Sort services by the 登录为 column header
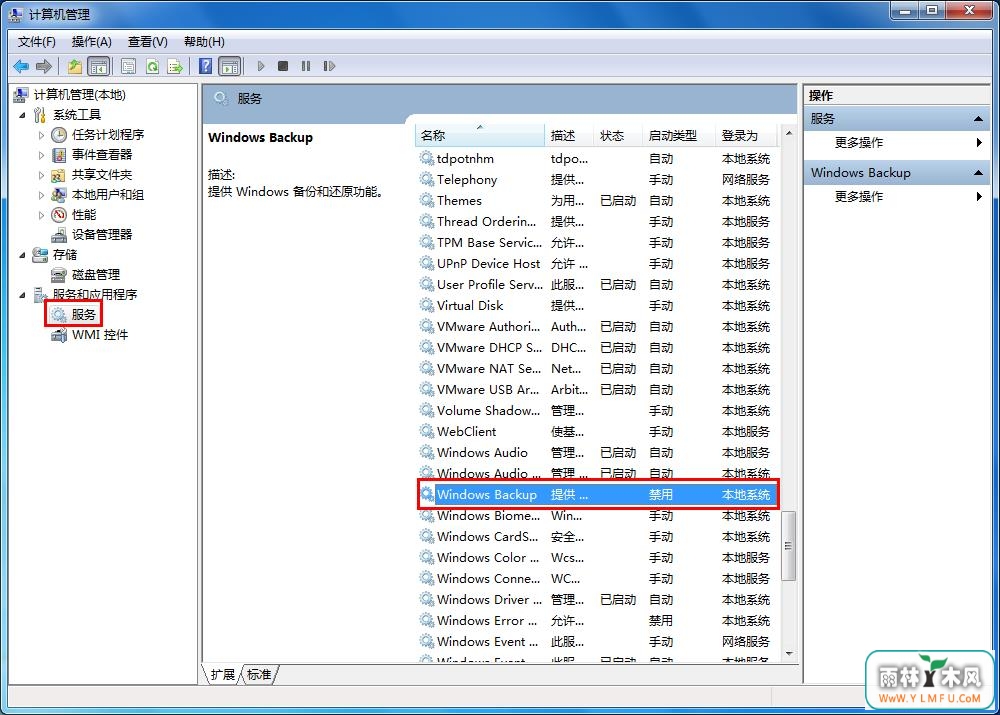This screenshot has height=715, width=1000. pos(747,135)
